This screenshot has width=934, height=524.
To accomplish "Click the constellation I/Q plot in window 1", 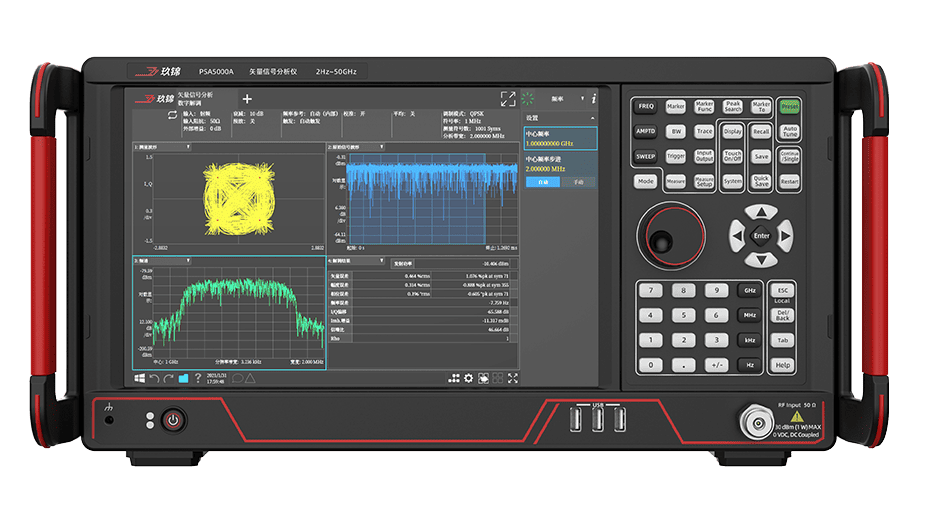I will (x=238, y=199).
